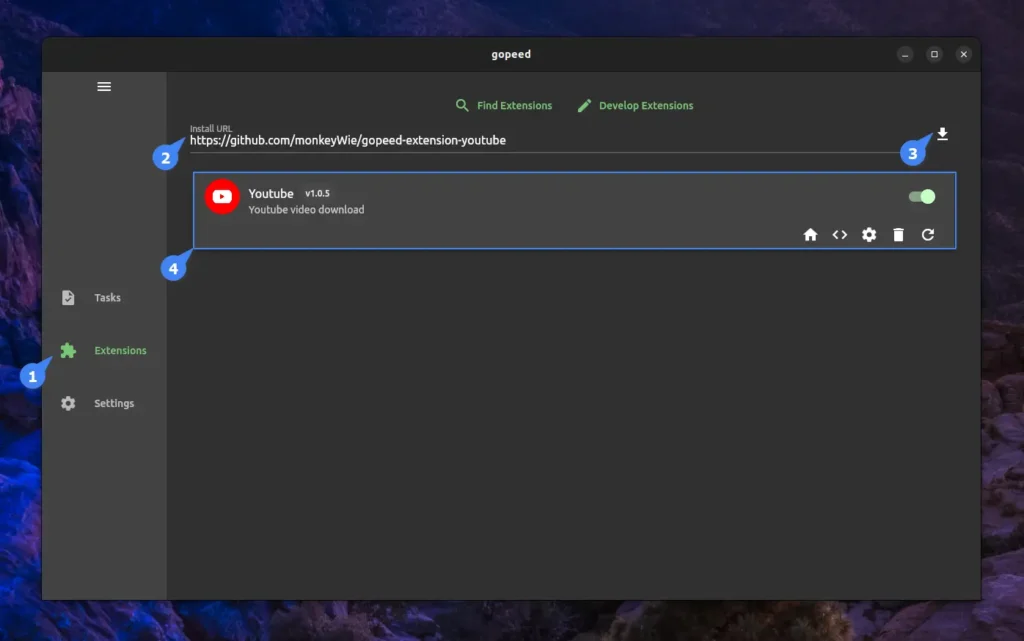Open the hamburger menu in sidebar
The image size is (1024, 641).
click(x=104, y=87)
